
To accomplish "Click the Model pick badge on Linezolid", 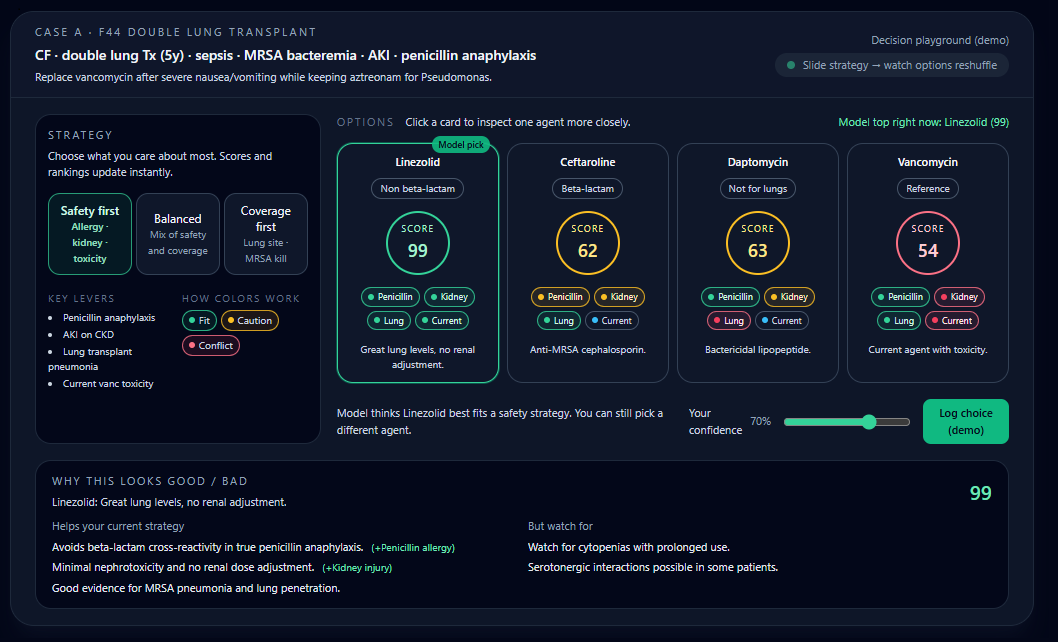I will click(x=461, y=145).
